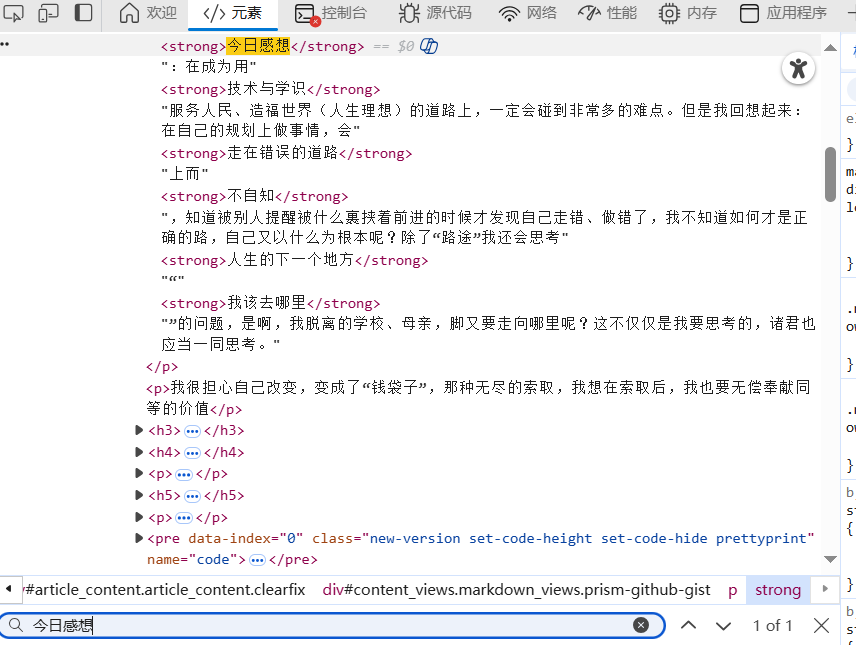Image resolution: width=856 pixels, height=645 pixels.
Task: Open the 网络 network tab
Action: (x=527, y=13)
